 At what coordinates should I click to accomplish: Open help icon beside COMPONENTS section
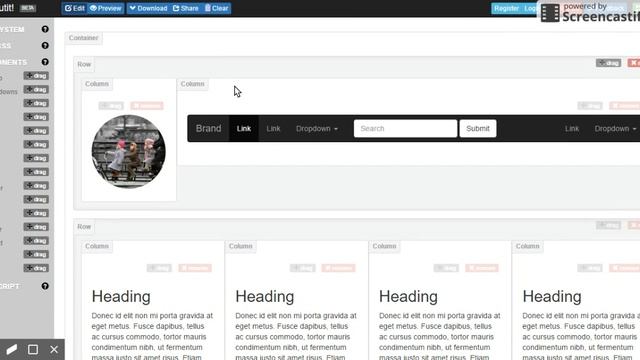click(x=45, y=62)
